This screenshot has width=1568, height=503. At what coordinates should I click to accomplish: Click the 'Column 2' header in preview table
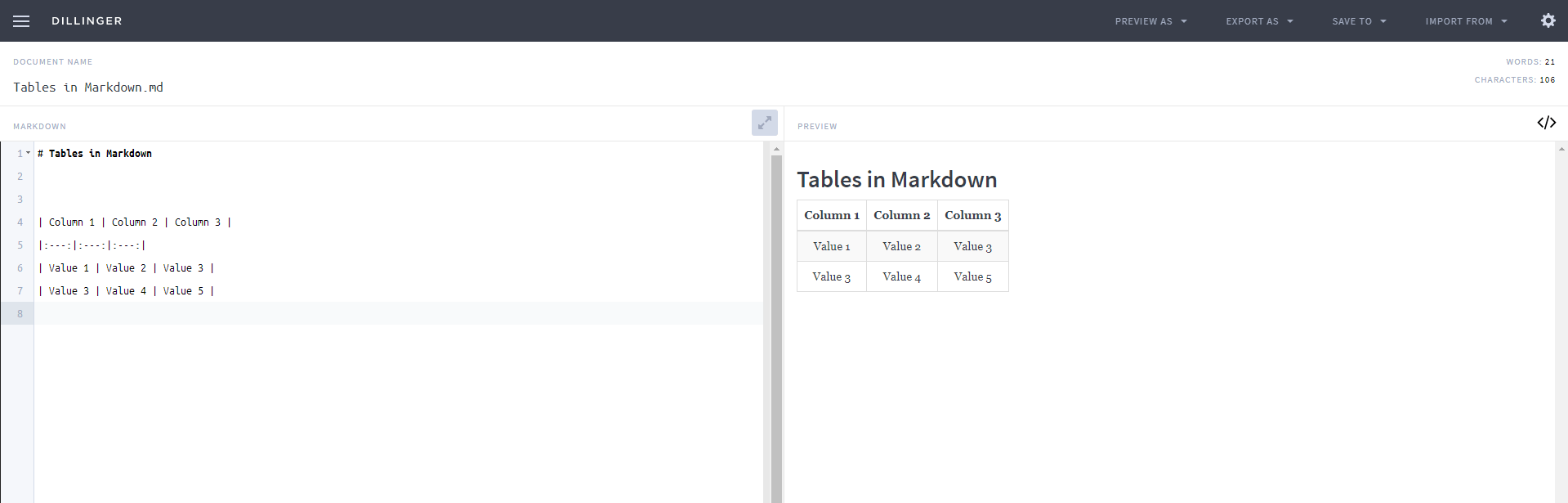tap(902, 216)
